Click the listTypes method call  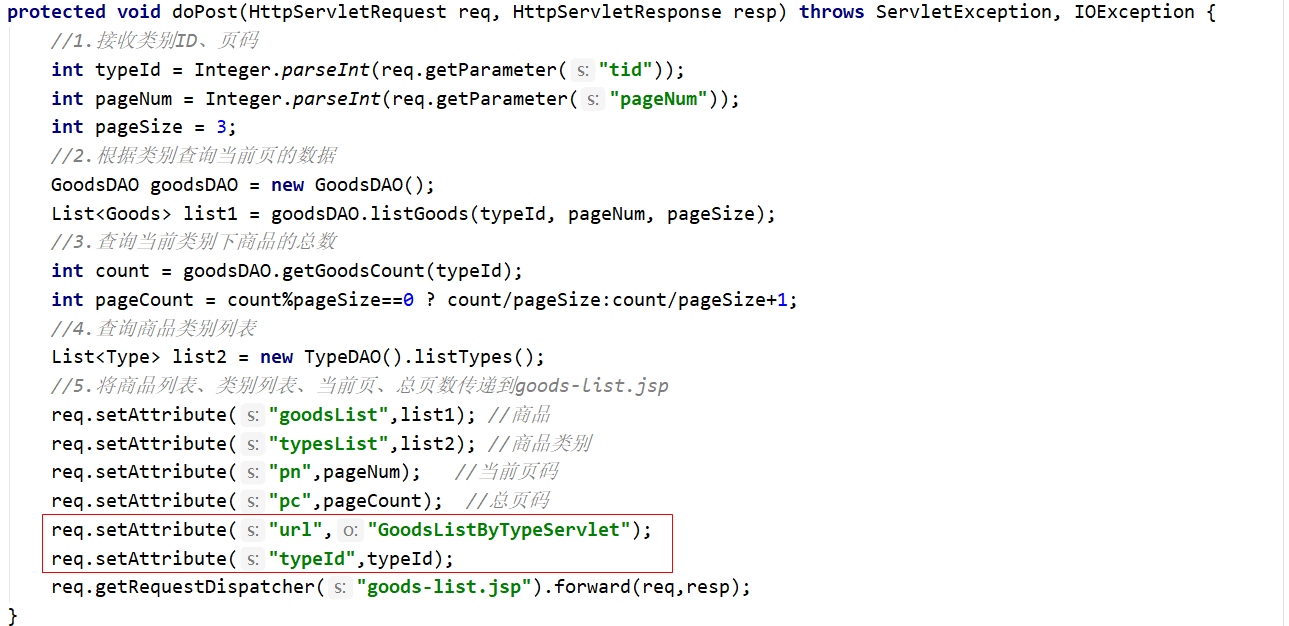(465, 357)
